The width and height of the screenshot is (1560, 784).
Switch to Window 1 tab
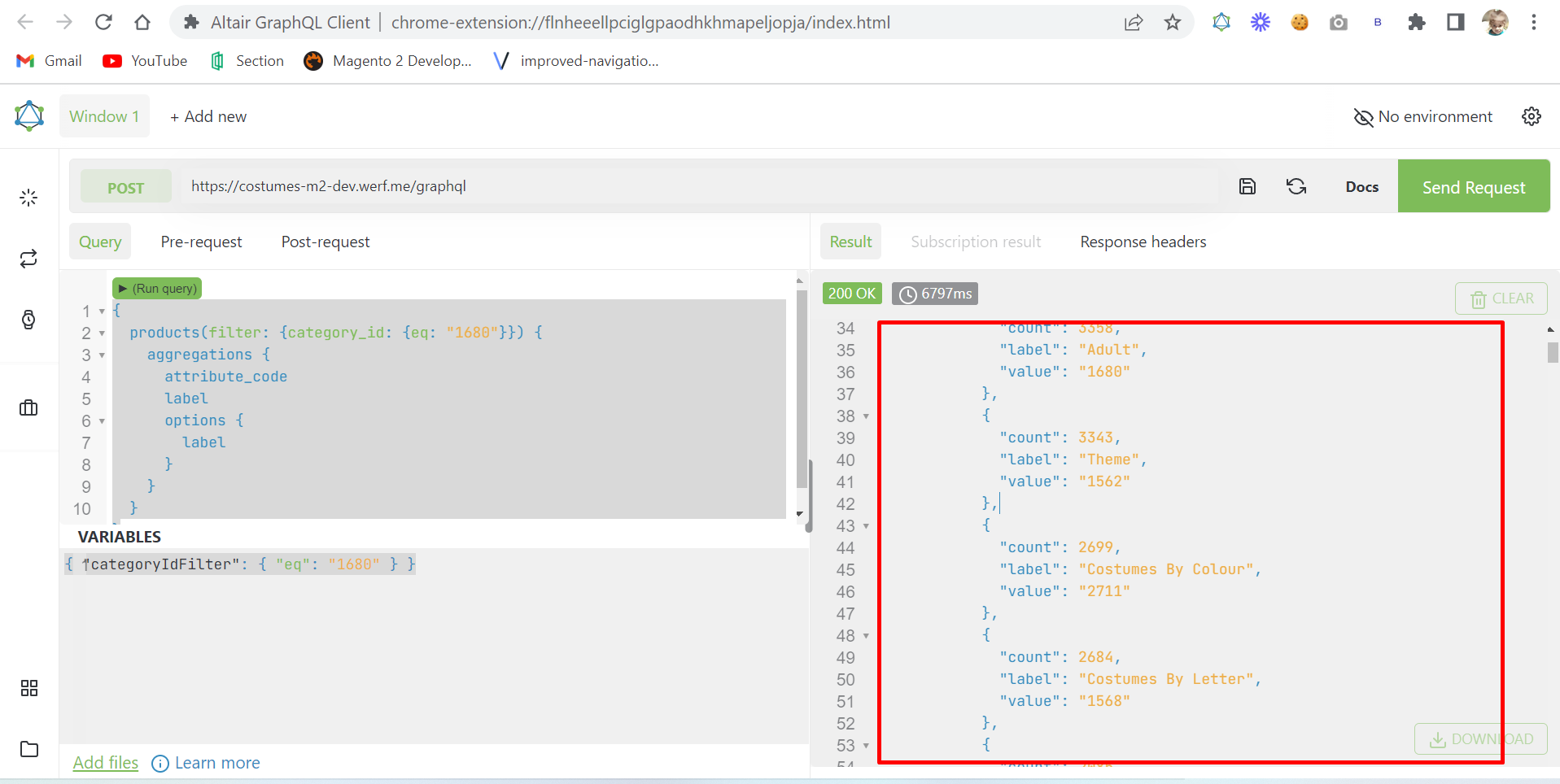[104, 116]
